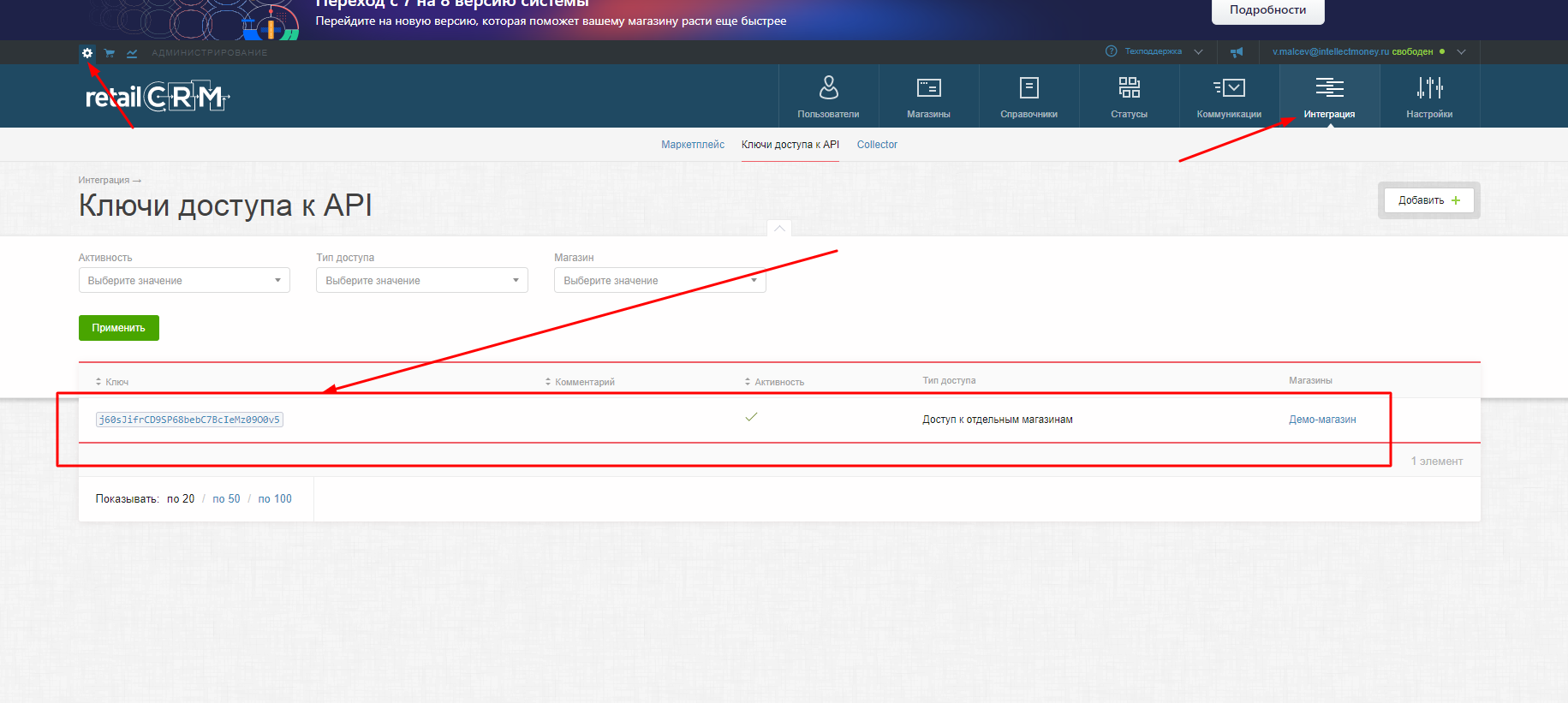1568x703 pixels.
Task: Switch to the Маркетплейс tab
Action: tap(692, 145)
